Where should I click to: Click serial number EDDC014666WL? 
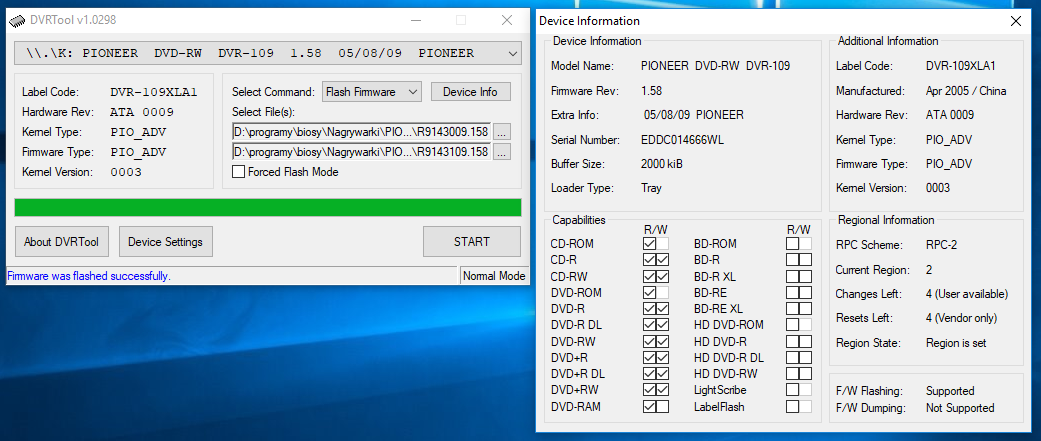tap(683, 140)
